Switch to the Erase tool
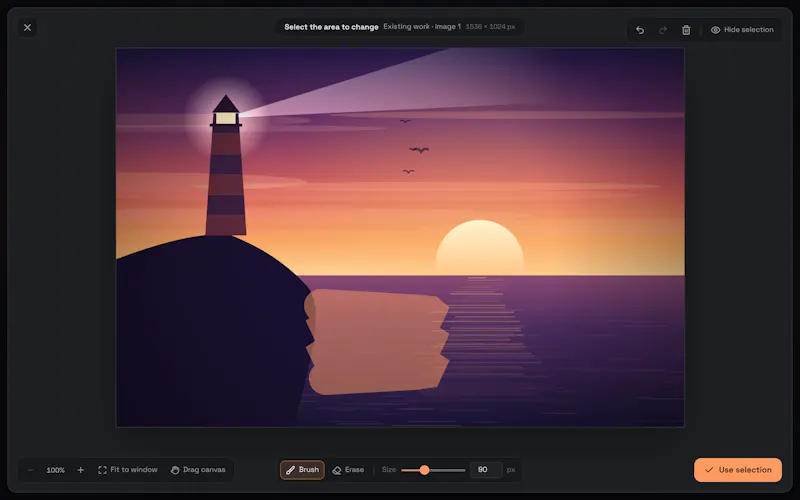This screenshot has height=500, width=800. [348, 470]
